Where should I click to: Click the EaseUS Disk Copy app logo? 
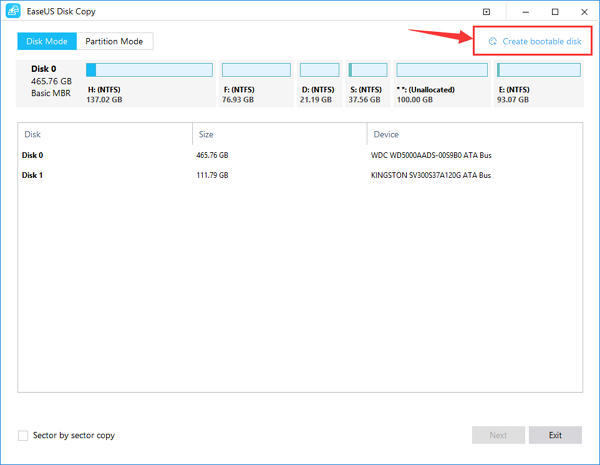click(x=13, y=11)
